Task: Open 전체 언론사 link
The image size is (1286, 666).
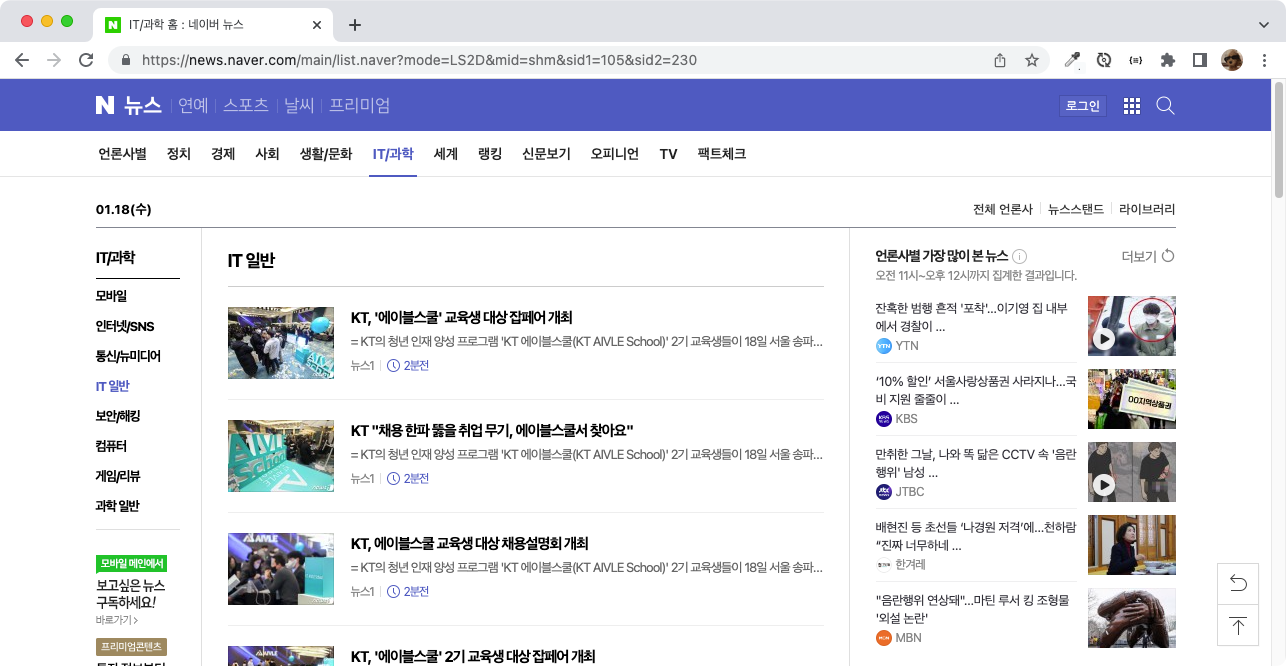Action: 1002,209
